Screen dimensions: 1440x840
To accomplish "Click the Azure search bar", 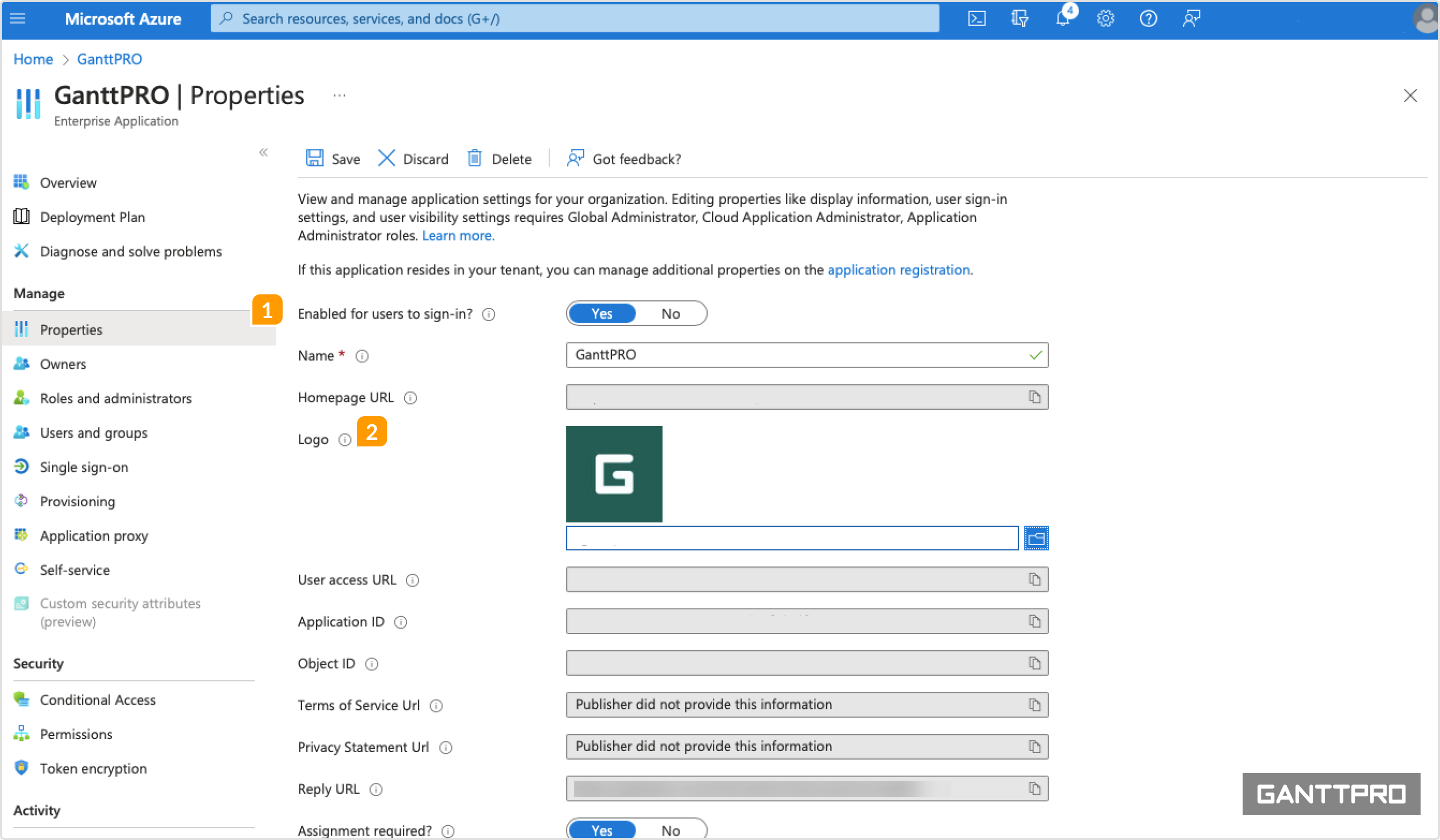I will pos(574,18).
